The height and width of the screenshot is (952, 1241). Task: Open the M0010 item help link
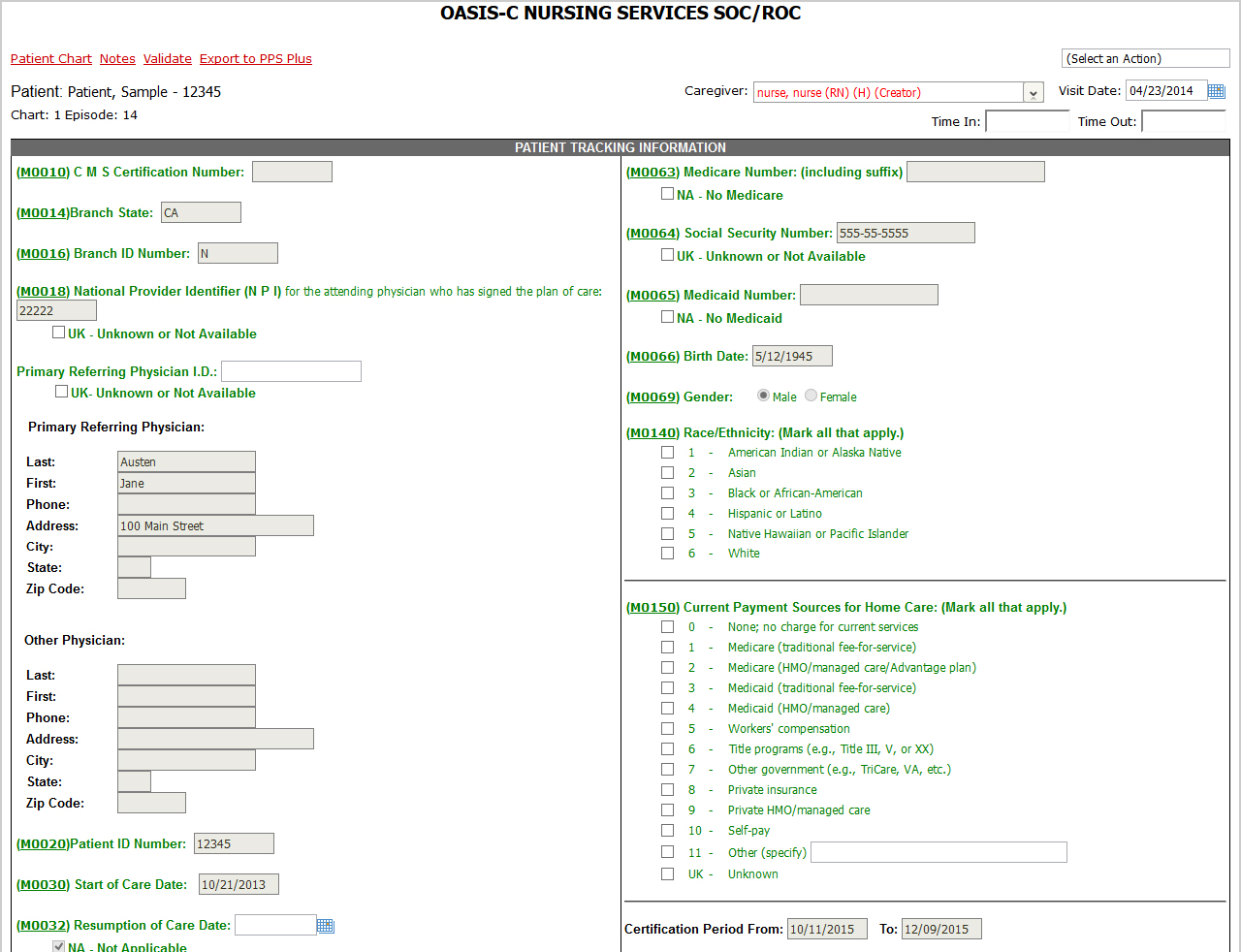point(43,173)
